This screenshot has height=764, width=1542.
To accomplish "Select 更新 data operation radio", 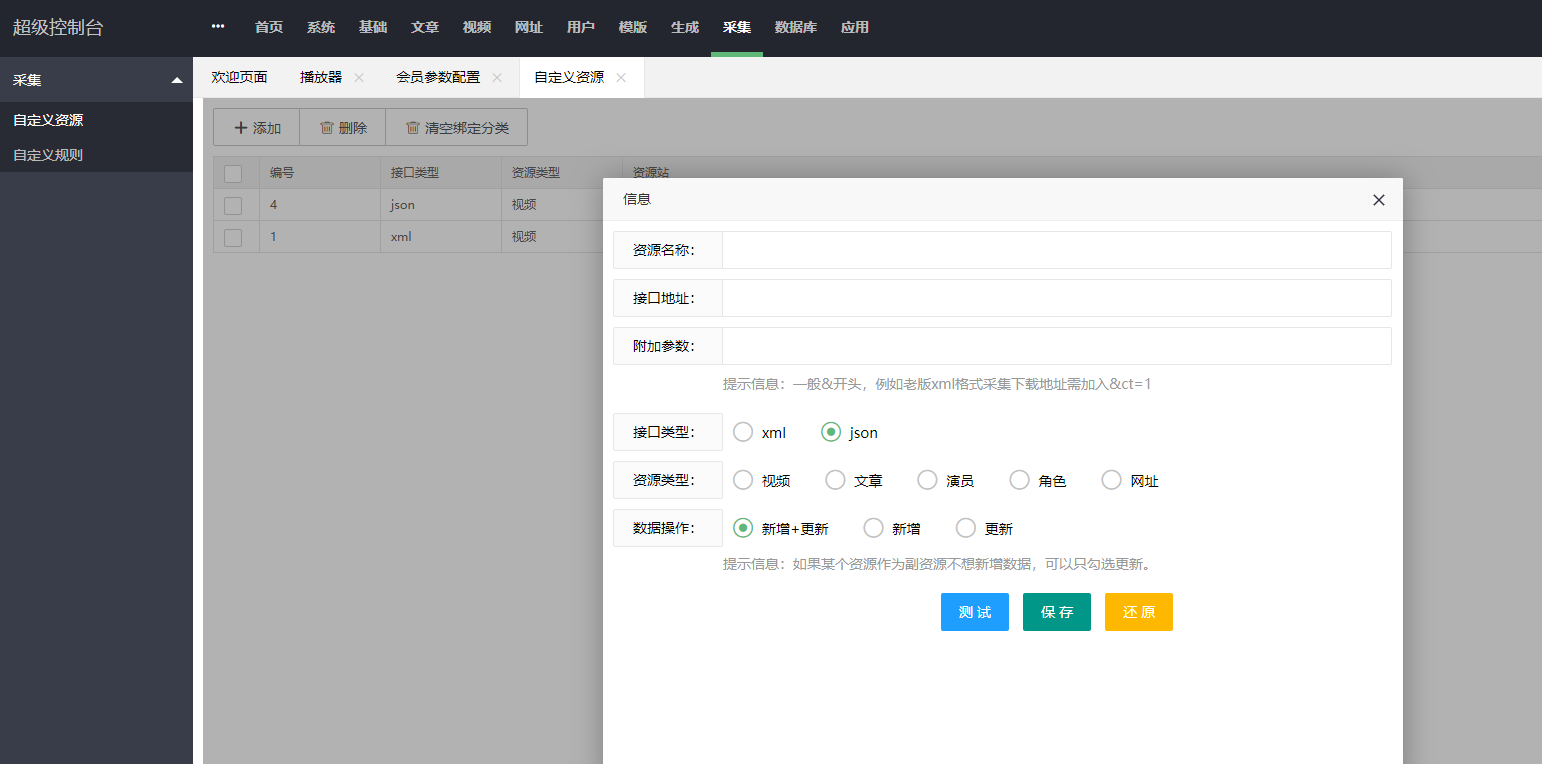I will point(966,528).
